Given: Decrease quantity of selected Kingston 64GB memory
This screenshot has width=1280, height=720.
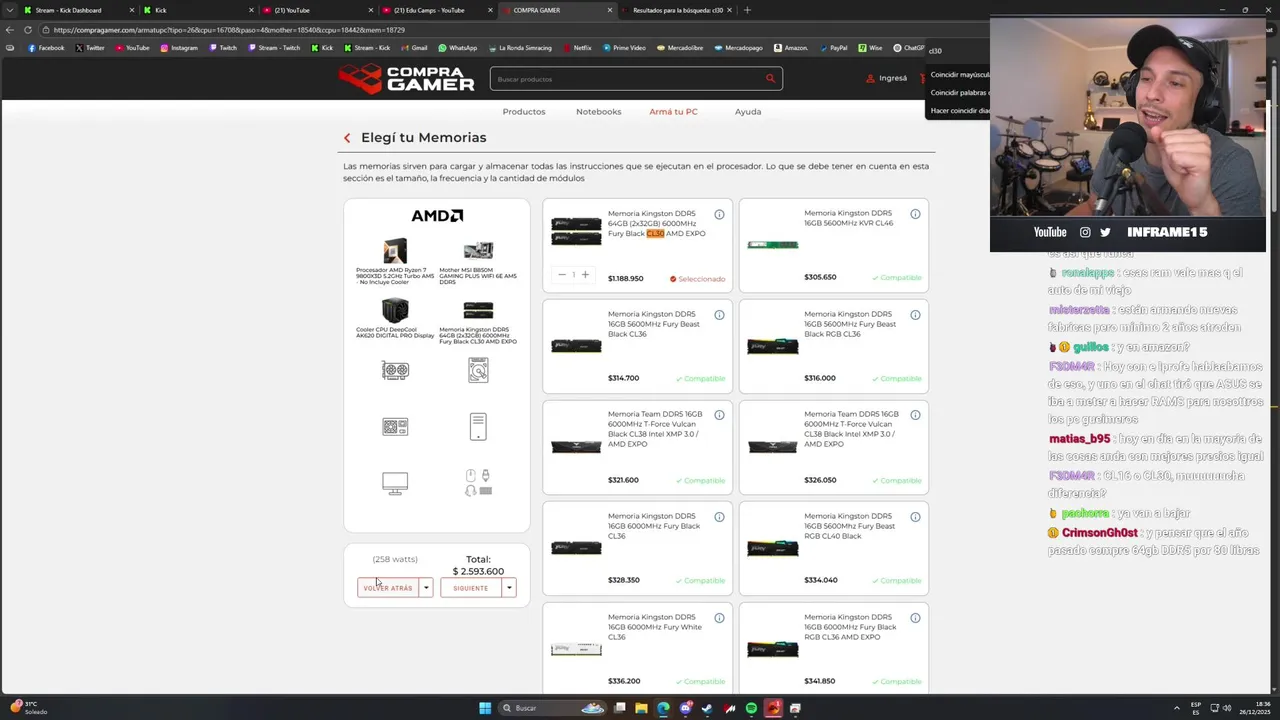Looking at the screenshot, I should point(562,274).
